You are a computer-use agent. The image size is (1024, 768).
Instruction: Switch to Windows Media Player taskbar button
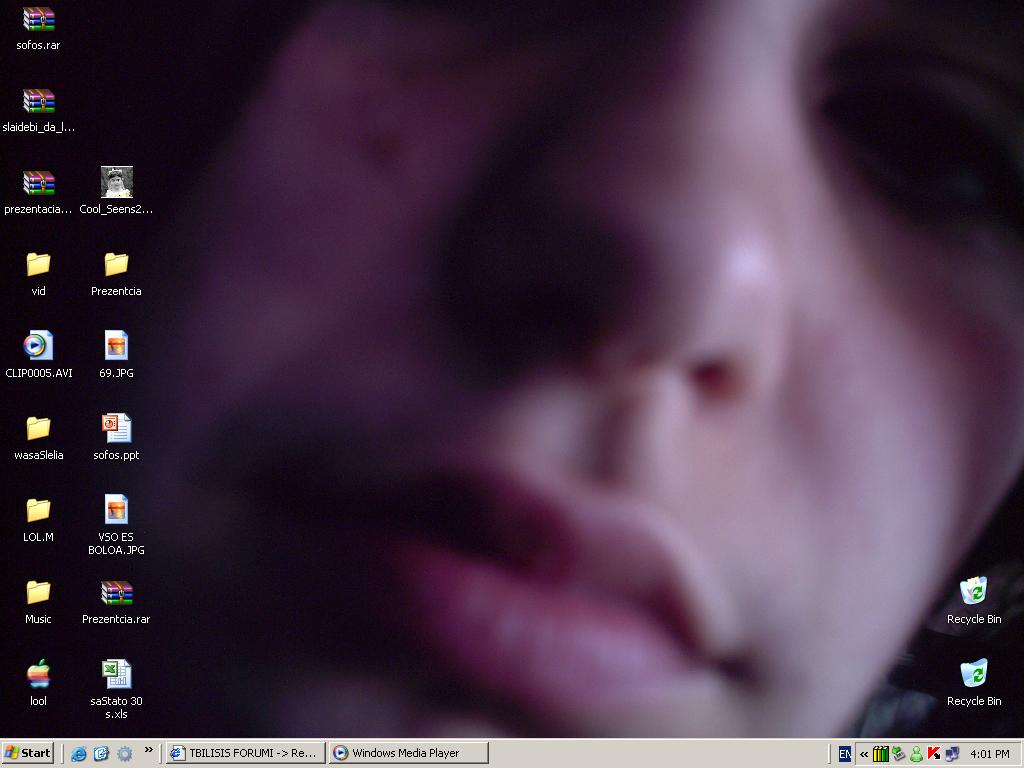(x=409, y=753)
